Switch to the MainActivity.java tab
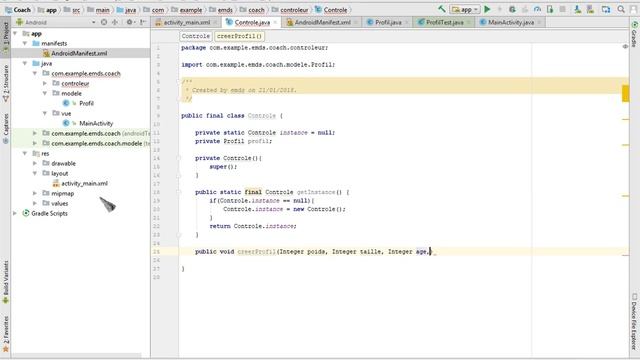Image resolution: width=640 pixels, height=360 pixels. (510, 22)
